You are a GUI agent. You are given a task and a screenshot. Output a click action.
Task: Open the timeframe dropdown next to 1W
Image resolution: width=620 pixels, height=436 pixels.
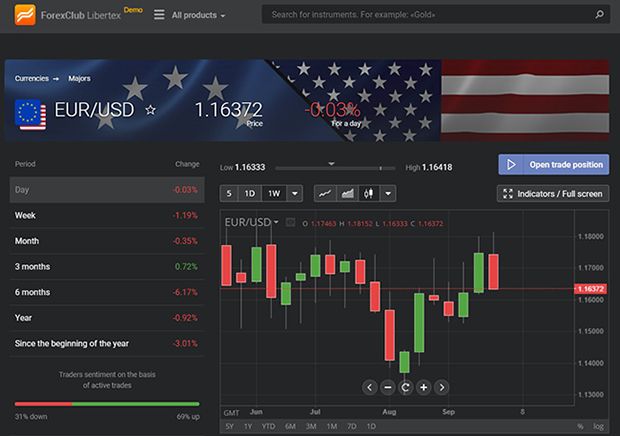[x=294, y=193]
